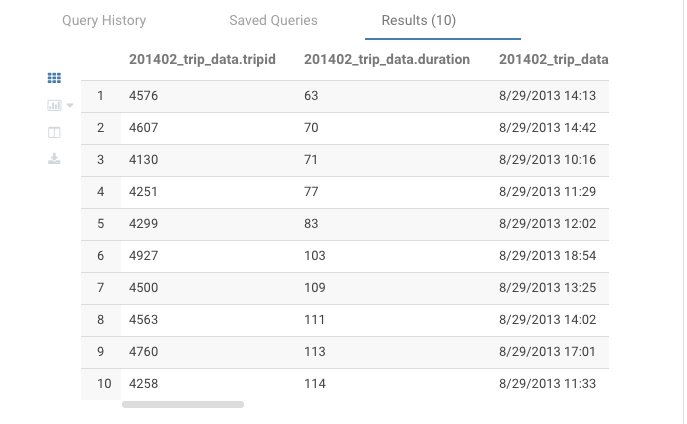Select row number 10 in the results
The image size is (687, 424).
coord(101,384)
